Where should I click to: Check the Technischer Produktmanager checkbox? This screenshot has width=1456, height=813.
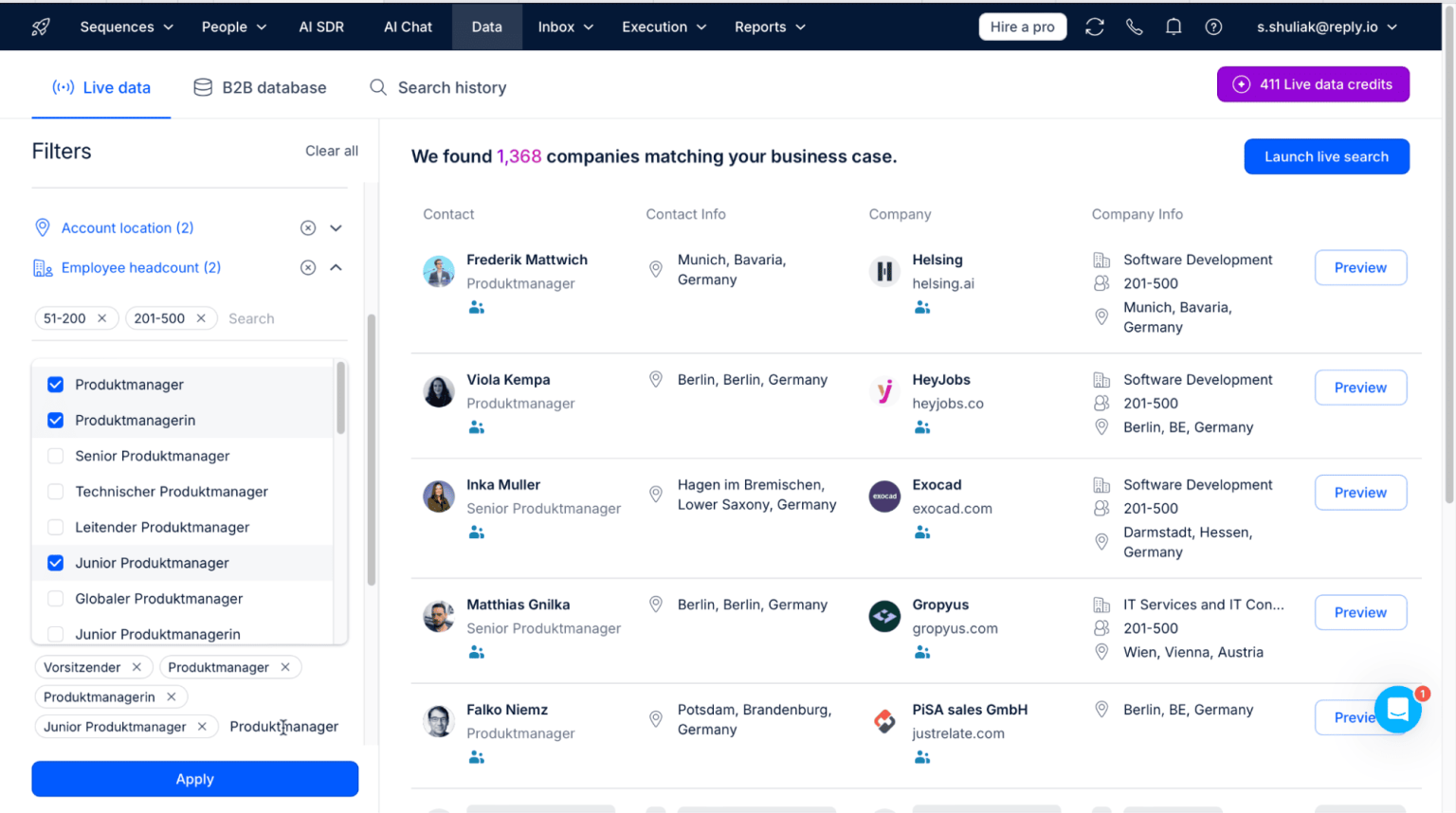pyautogui.click(x=56, y=492)
